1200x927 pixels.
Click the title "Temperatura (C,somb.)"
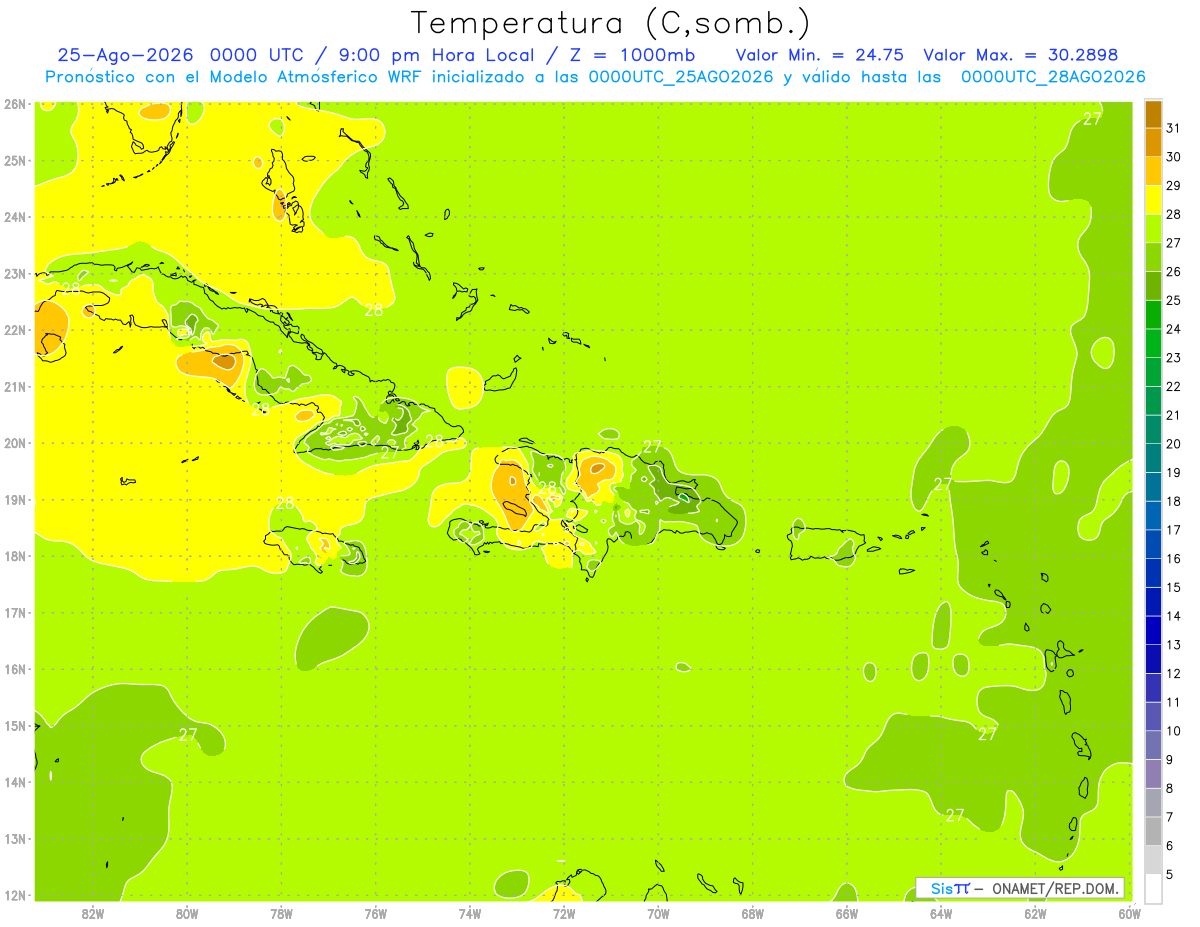[611, 23]
